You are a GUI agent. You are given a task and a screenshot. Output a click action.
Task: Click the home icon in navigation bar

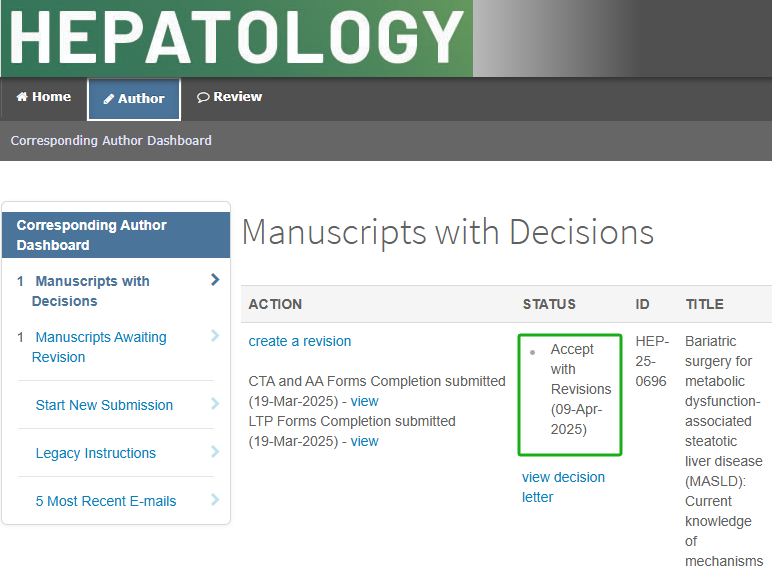point(21,97)
